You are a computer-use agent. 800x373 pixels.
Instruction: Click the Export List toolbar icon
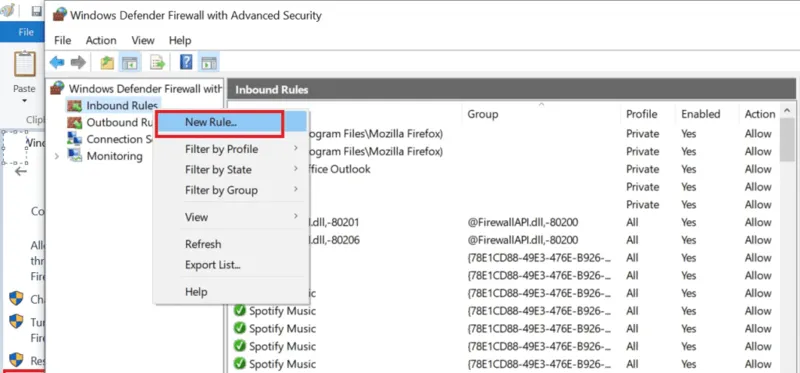coord(158,63)
